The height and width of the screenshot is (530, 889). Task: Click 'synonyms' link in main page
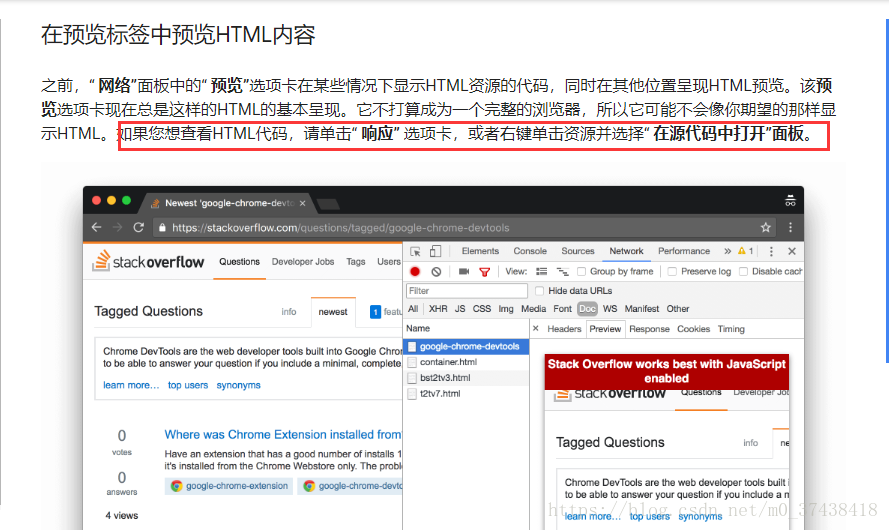click(x=238, y=385)
